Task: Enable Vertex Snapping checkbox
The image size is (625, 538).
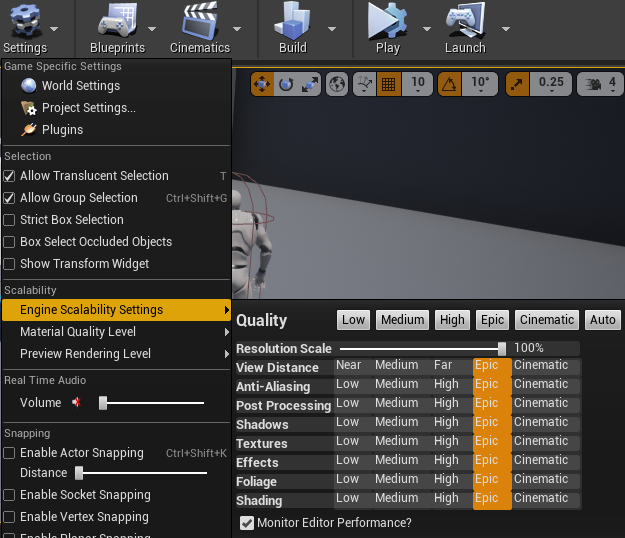Action: [x=9, y=516]
